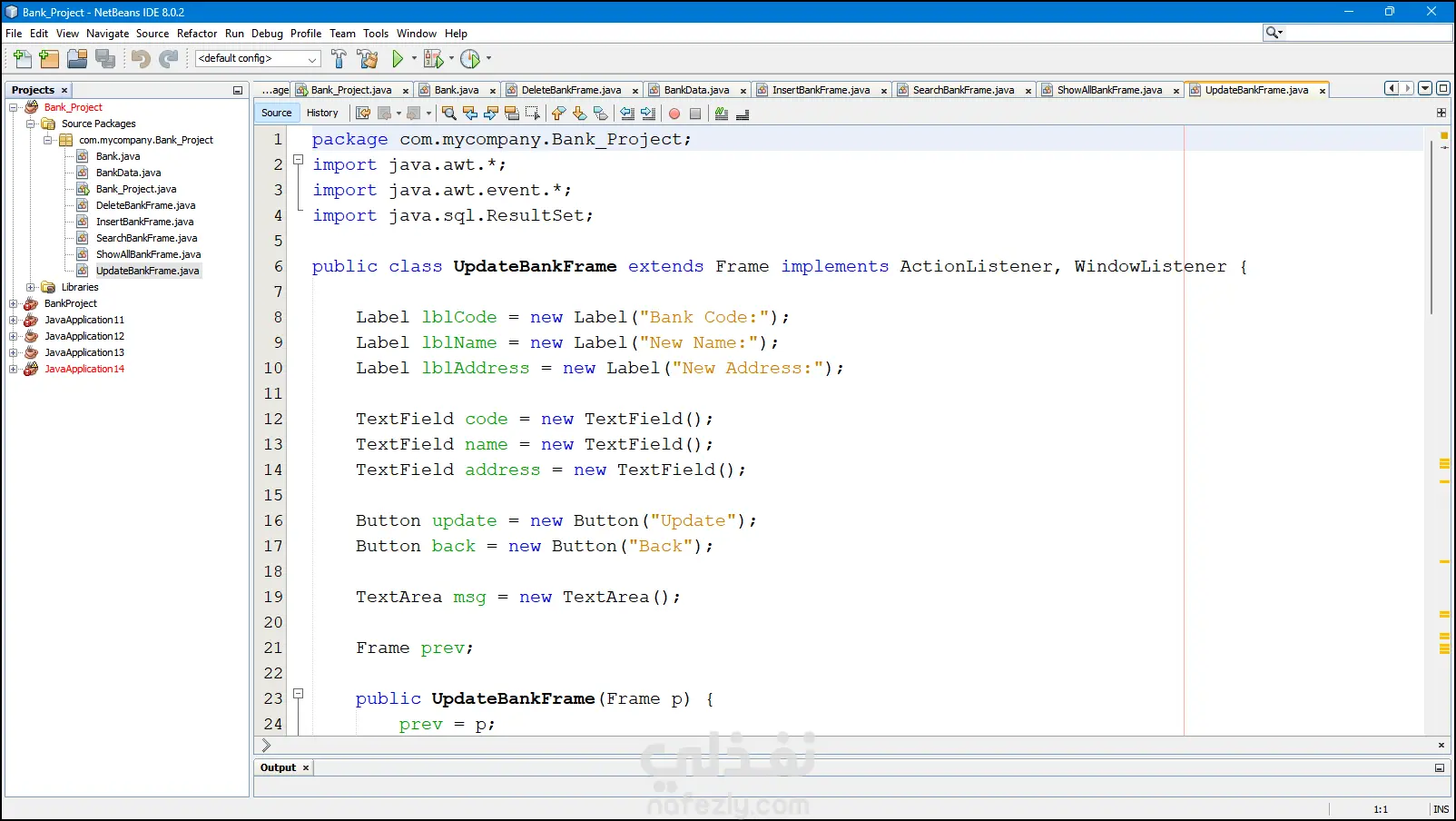Collapse the Bank_Project tree node
The image size is (1456, 821).
tap(14, 107)
